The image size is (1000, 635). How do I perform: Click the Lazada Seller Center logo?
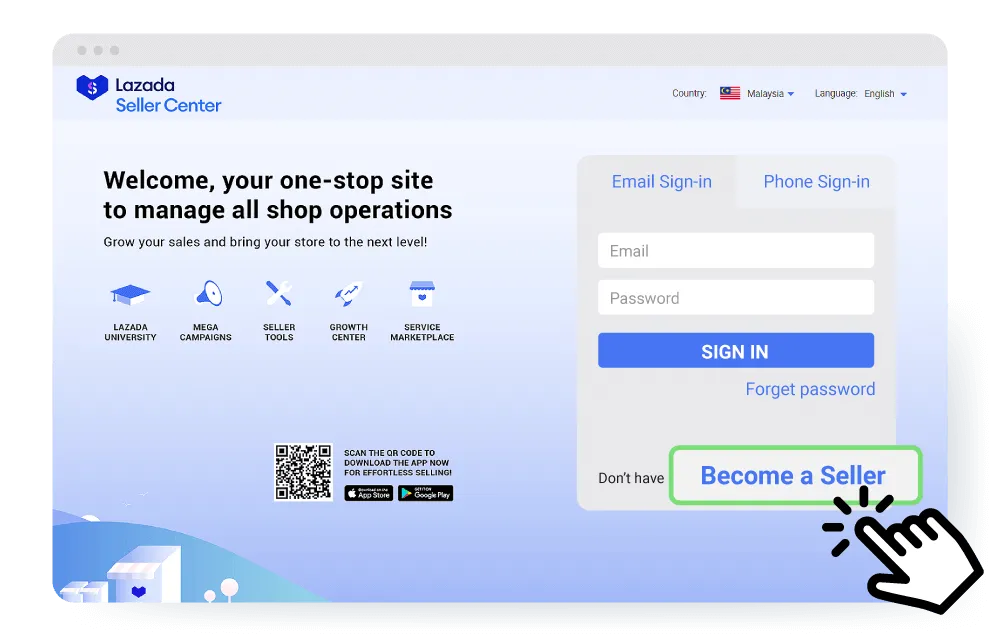click(149, 94)
